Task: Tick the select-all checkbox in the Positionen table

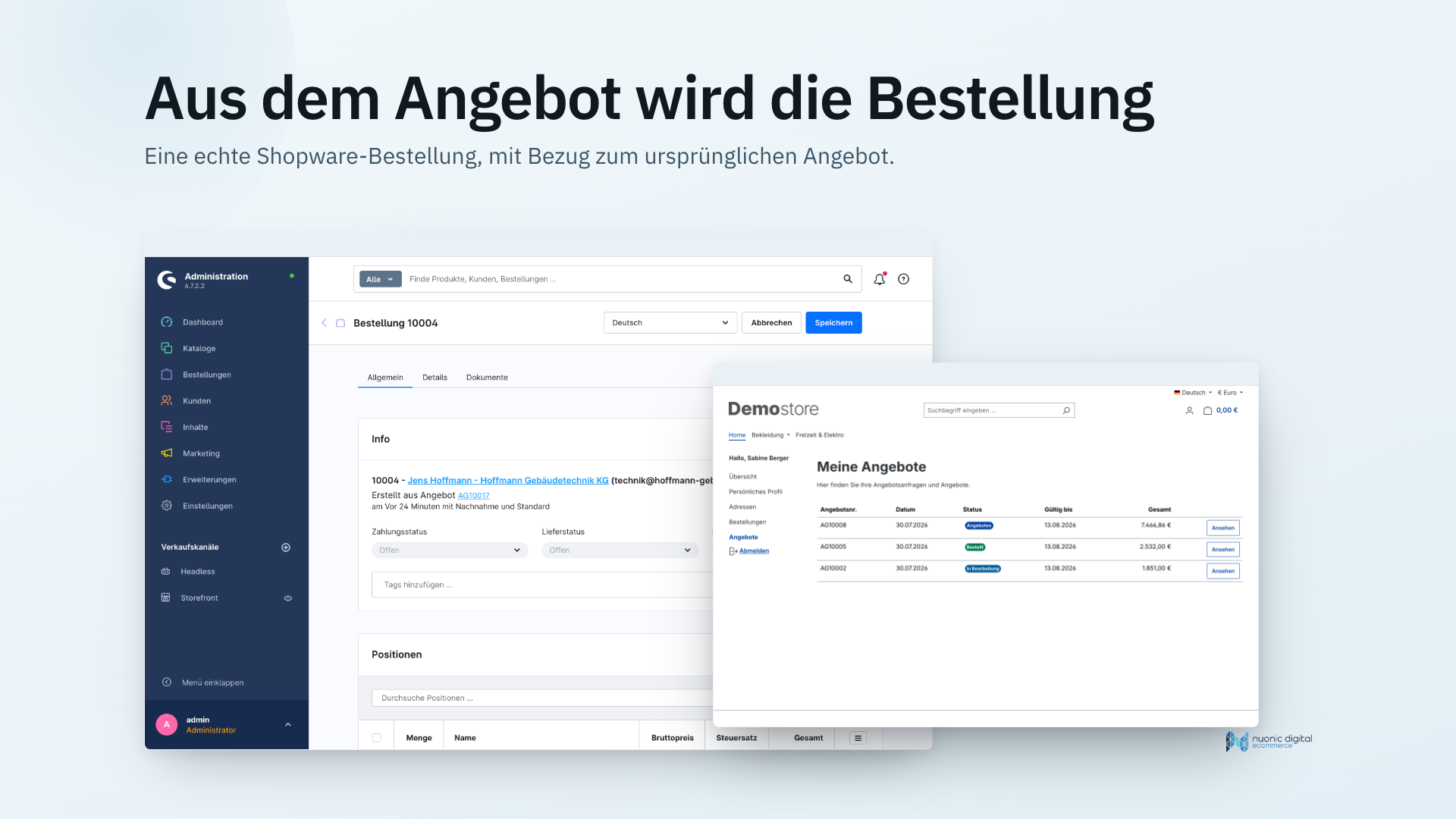Action: pos(377,738)
